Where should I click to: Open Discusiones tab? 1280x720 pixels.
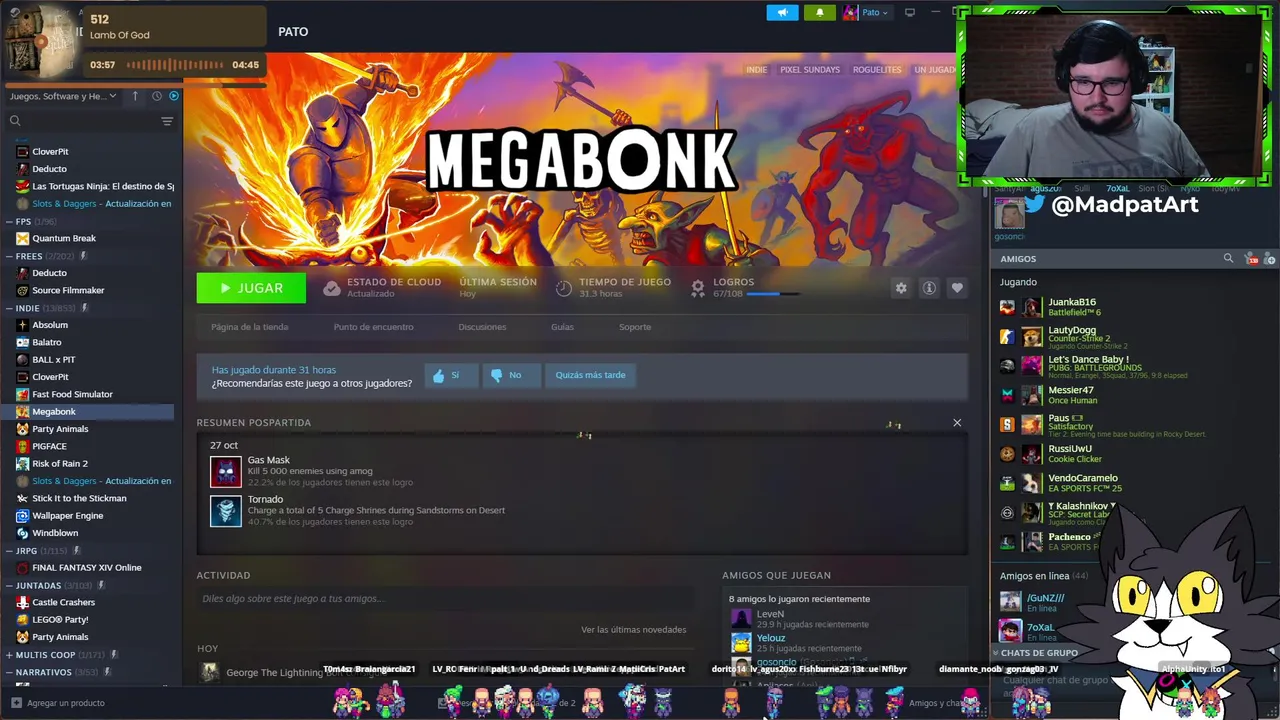pos(482,327)
